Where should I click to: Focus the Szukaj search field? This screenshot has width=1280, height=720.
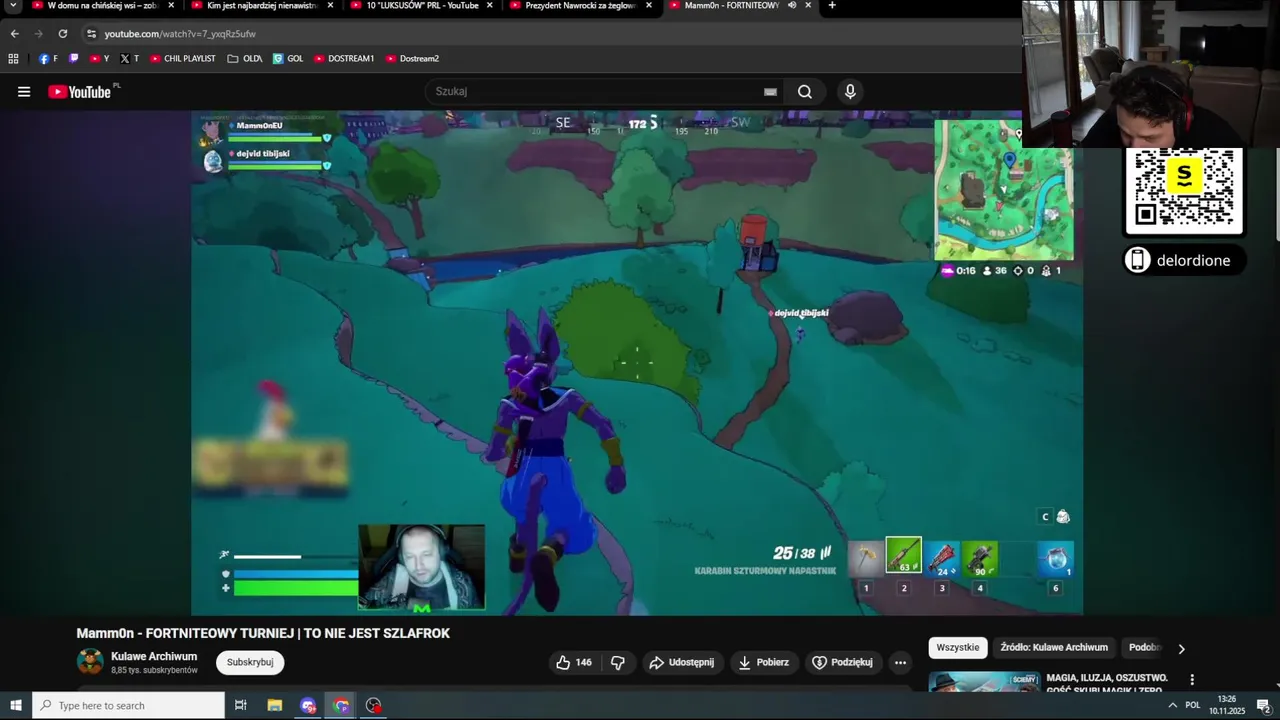click(x=595, y=92)
